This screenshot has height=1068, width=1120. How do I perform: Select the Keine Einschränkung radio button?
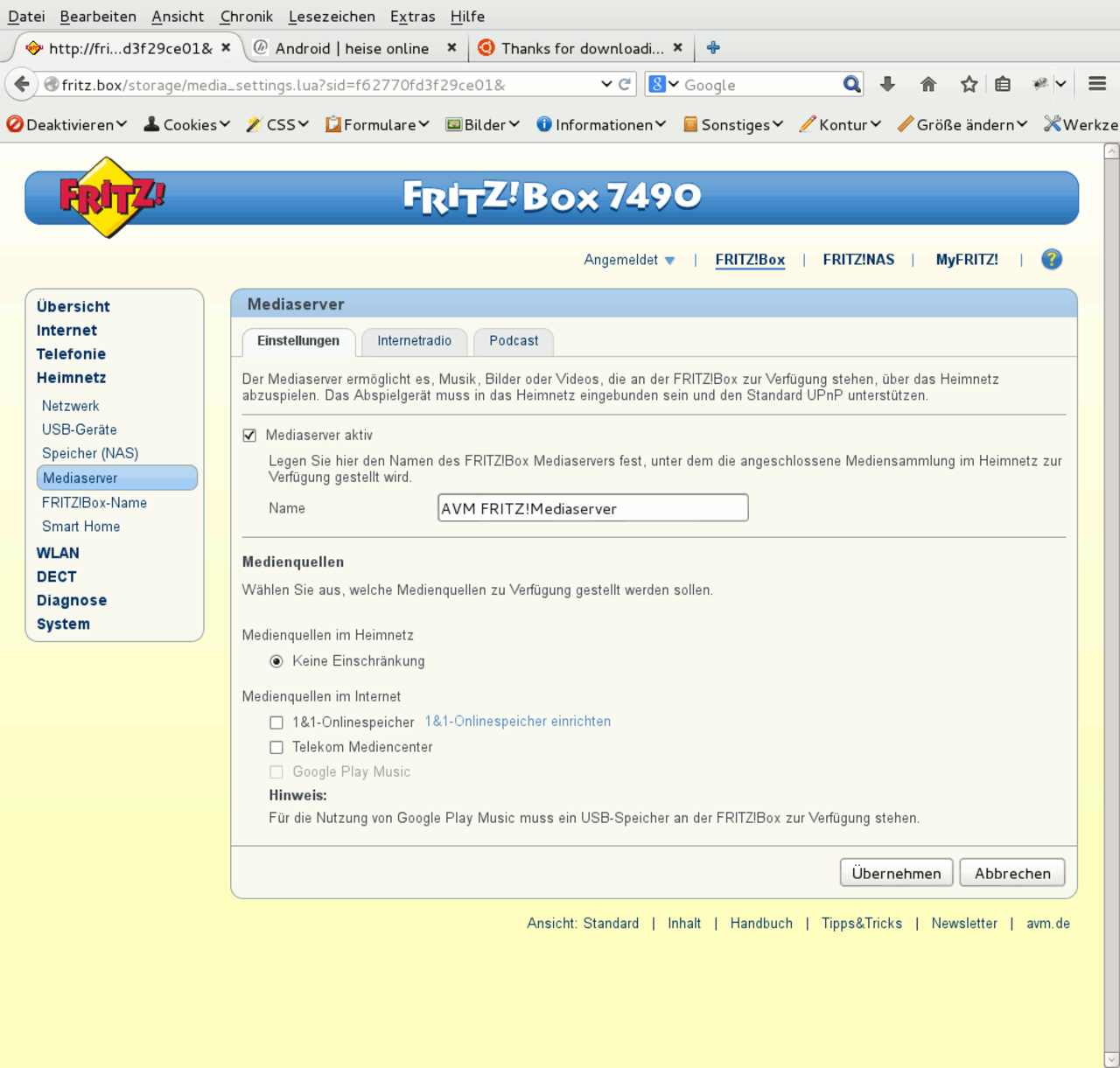(276, 661)
